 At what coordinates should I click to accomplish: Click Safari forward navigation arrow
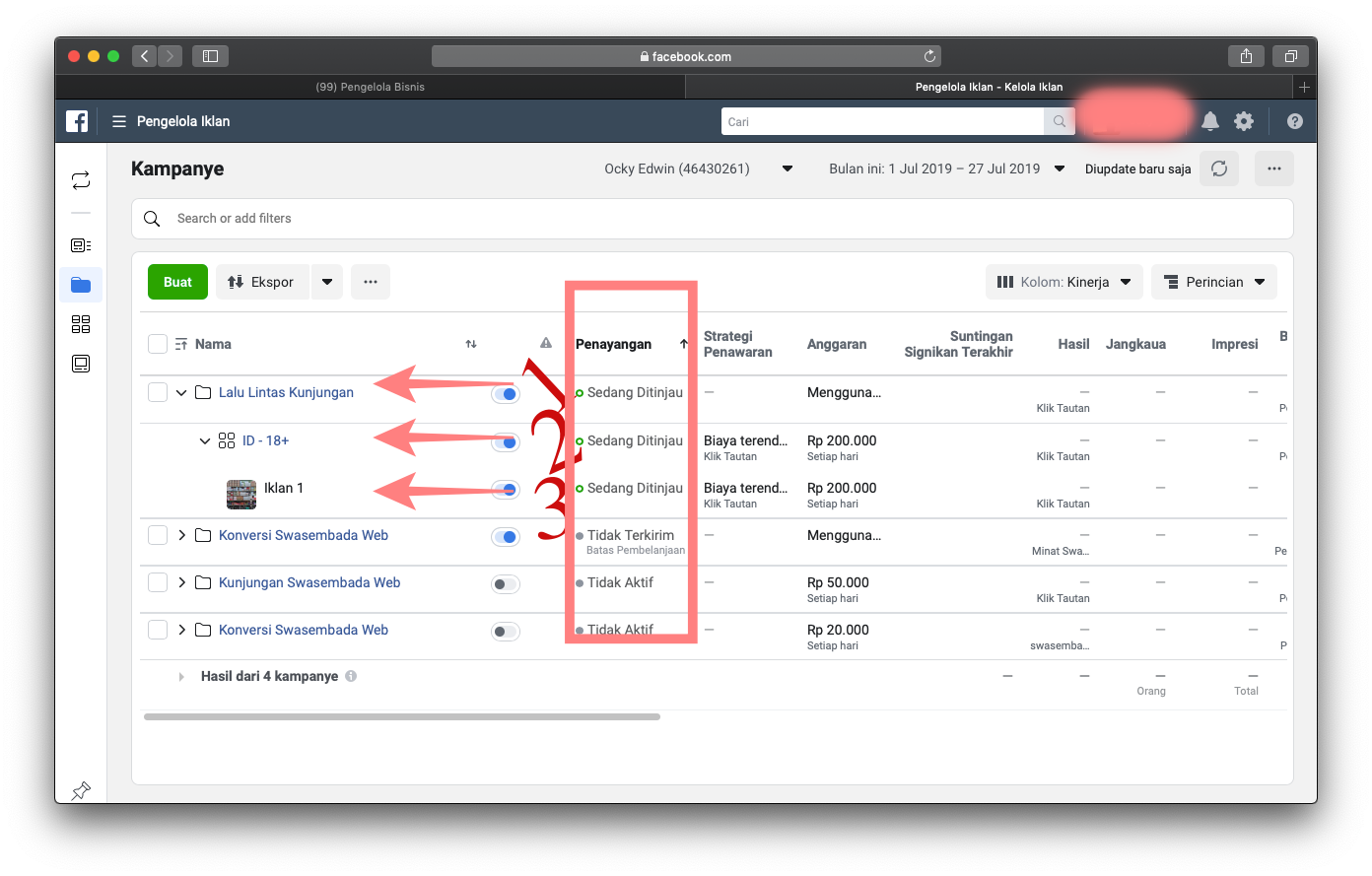pos(170,56)
